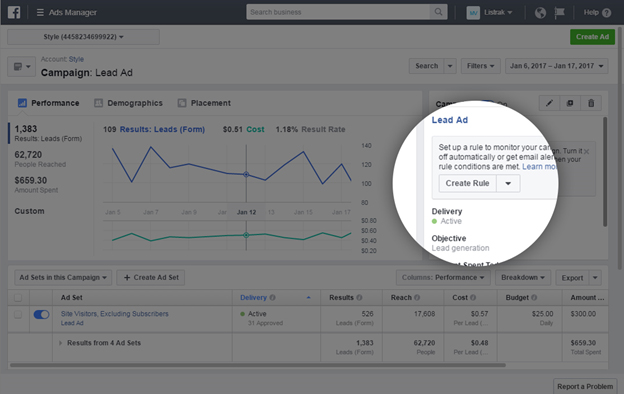Image resolution: width=624 pixels, height=394 pixels.
Task: Click the Jan 12 marker on cost chart
Action: [x=246, y=235]
